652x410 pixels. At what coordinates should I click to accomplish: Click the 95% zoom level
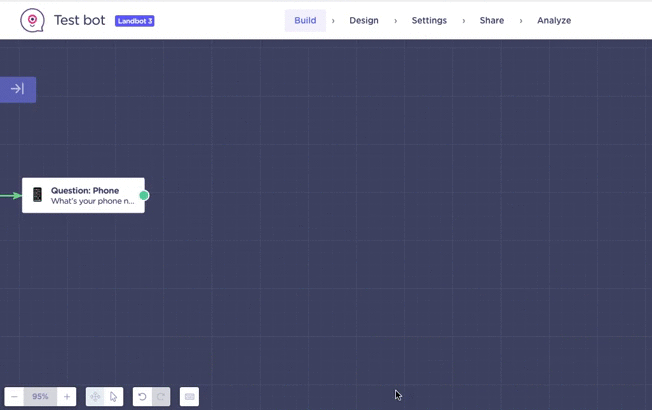click(x=40, y=397)
